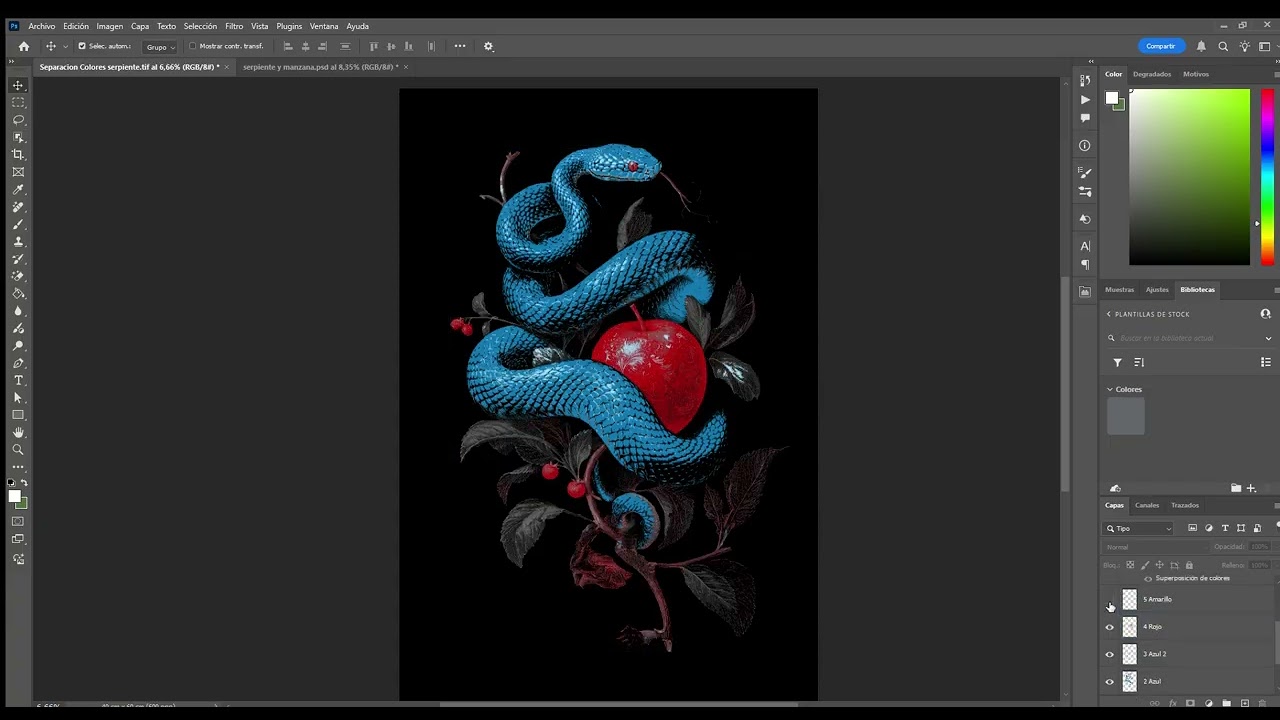Open the Filtro menu
Image resolution: width=1280 pixels, height=720 pixels.
click(234, 26)
